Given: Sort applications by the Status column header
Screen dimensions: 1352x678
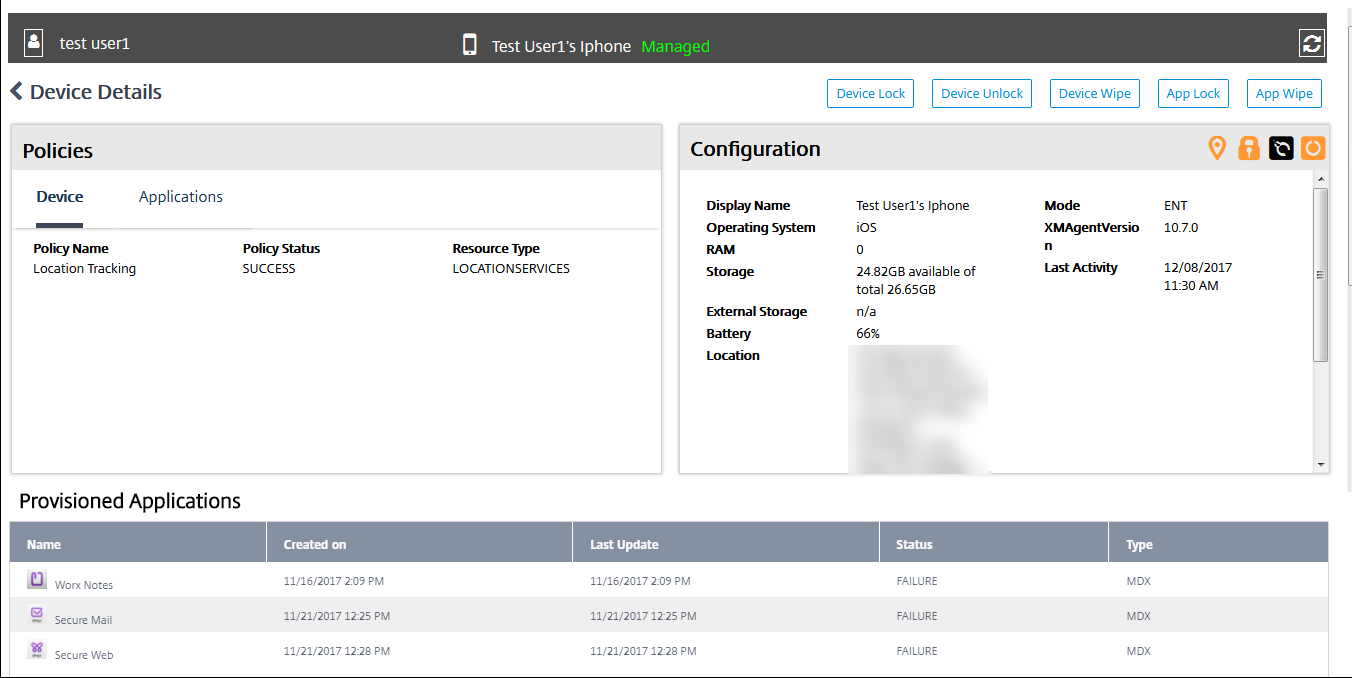Looking at the screenshot, I should pyautogui.click(x=914, y=545).
